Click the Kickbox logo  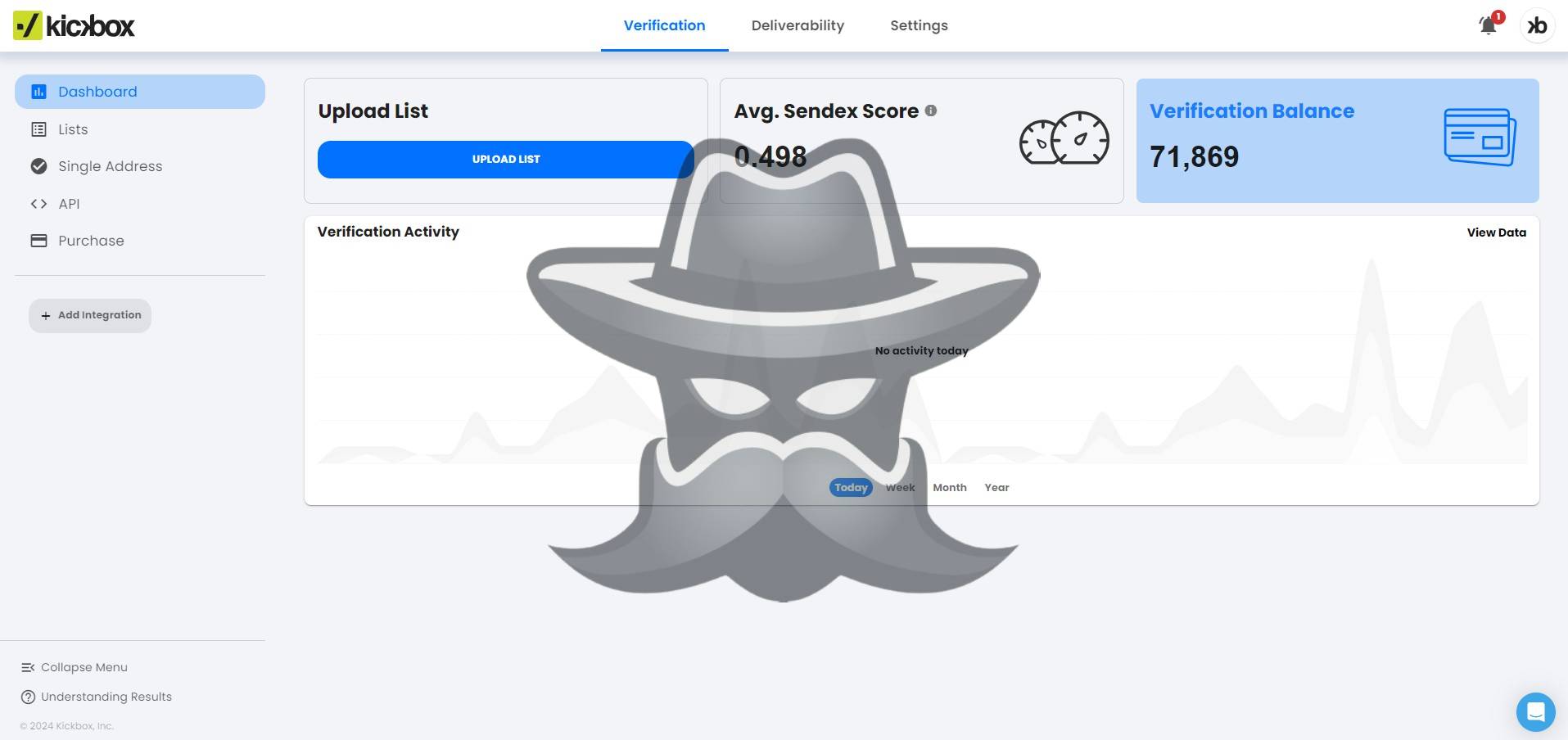coord(74,25)
